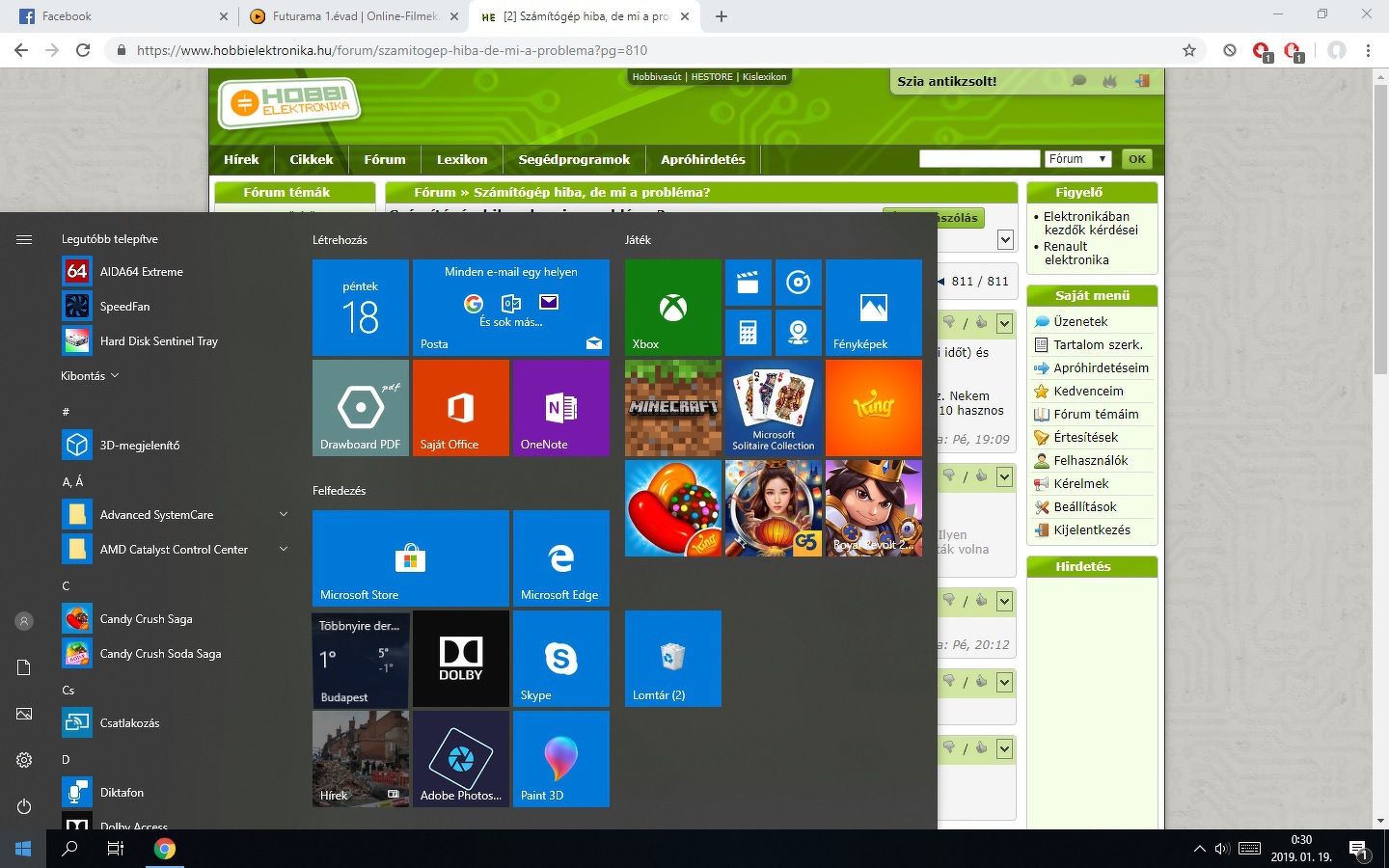Open the orange King game tile
The width and height of the screenshot is (1389, 868).
(874, 408)
